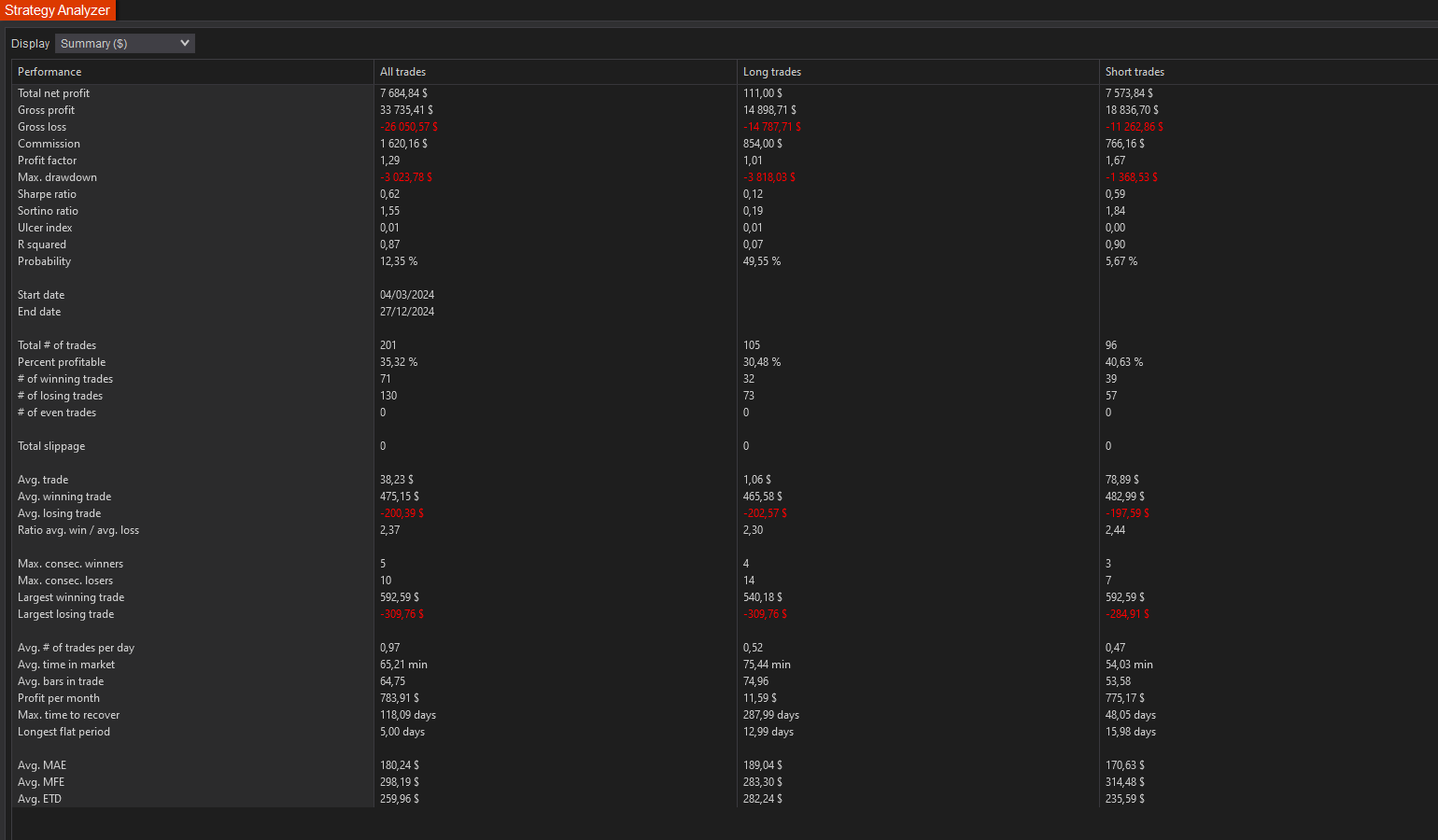This screenshot has height=840, width=1438.
Task: Select the Start date row label
Action: 41,295
